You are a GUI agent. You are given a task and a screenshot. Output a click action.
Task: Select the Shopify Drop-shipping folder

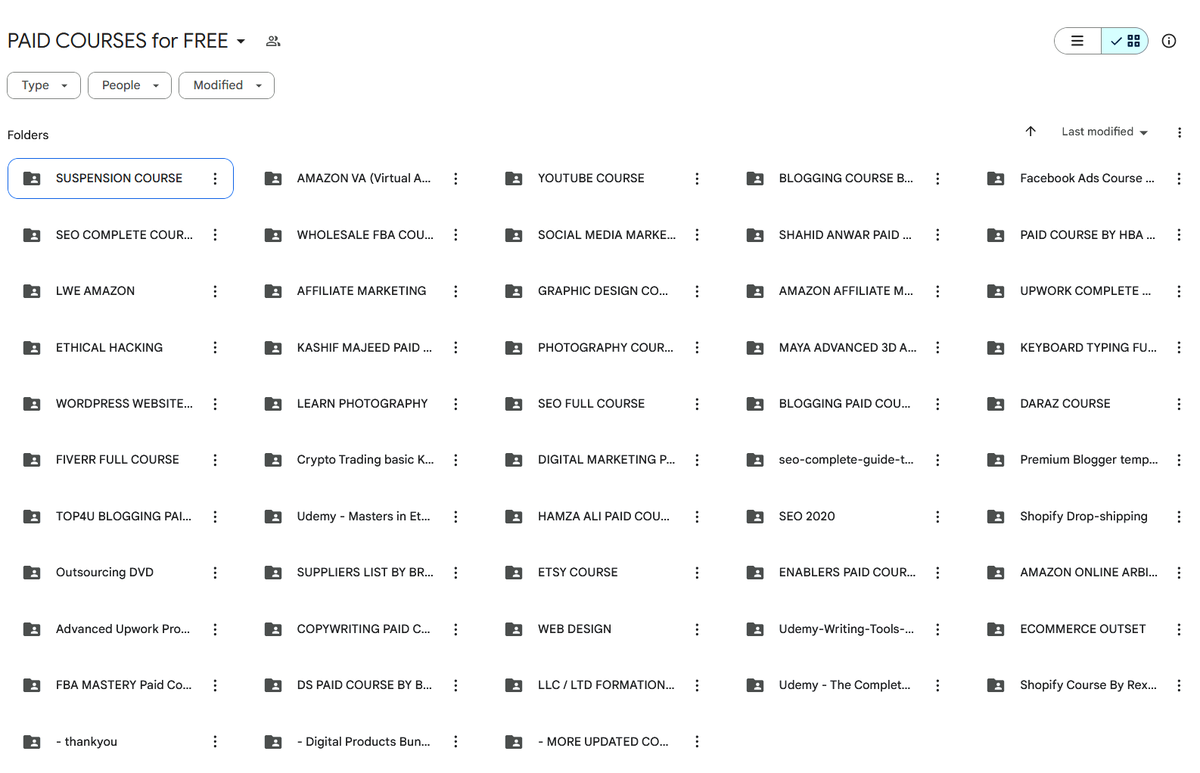tap(1084, 517)
